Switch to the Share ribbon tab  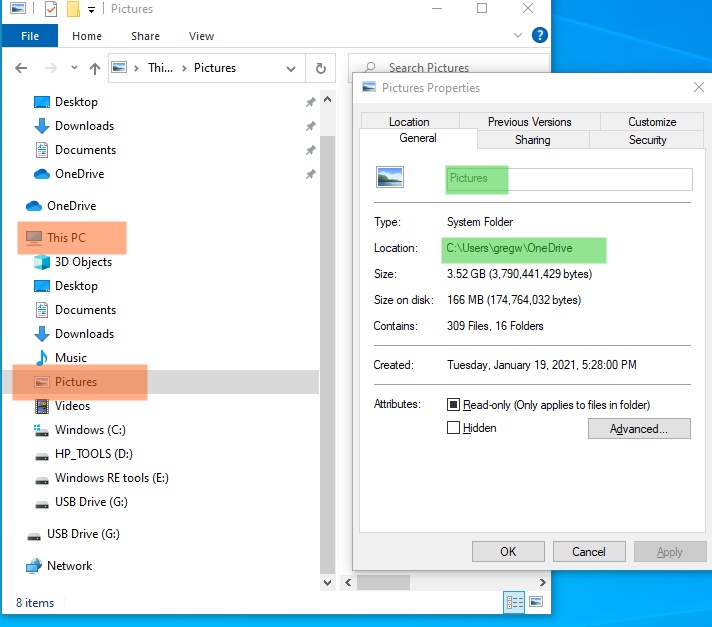145,36
